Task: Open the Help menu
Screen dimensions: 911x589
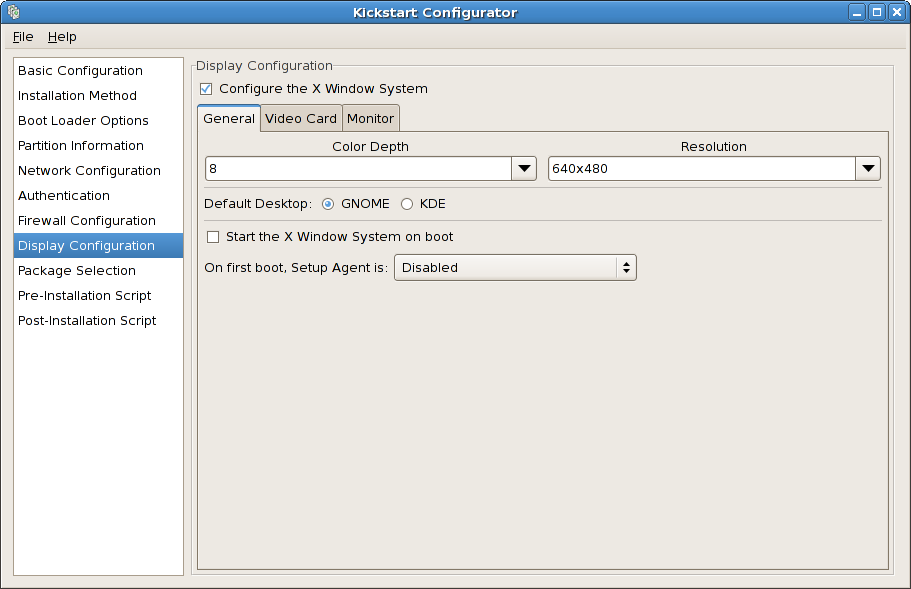Action: pyautogui.click(x=62, y=36)
